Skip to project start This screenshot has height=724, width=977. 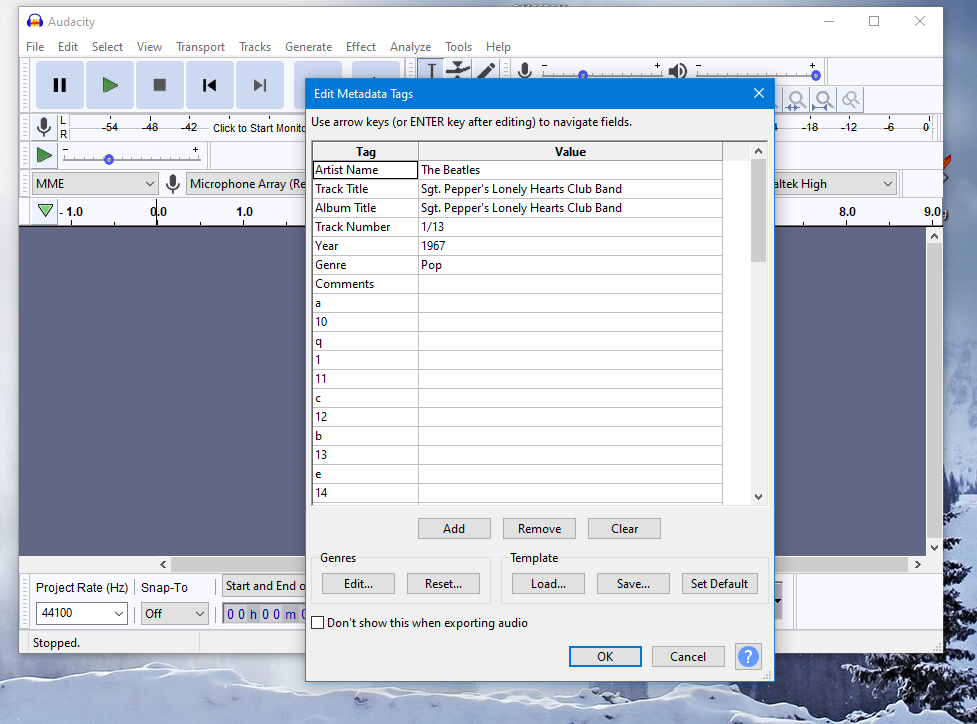(x=209, y=85)
